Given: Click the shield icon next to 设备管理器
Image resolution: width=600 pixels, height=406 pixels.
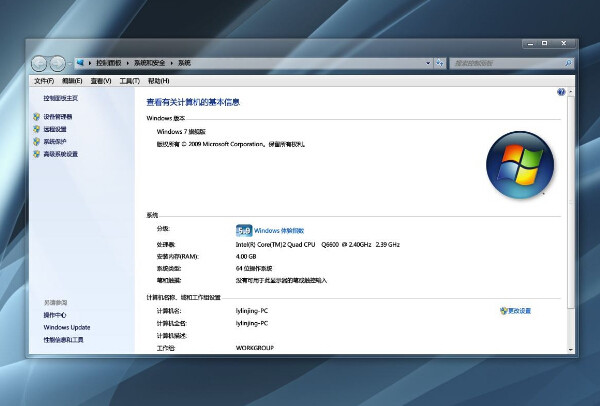Looking at the screenshot, I should [36, 117].
